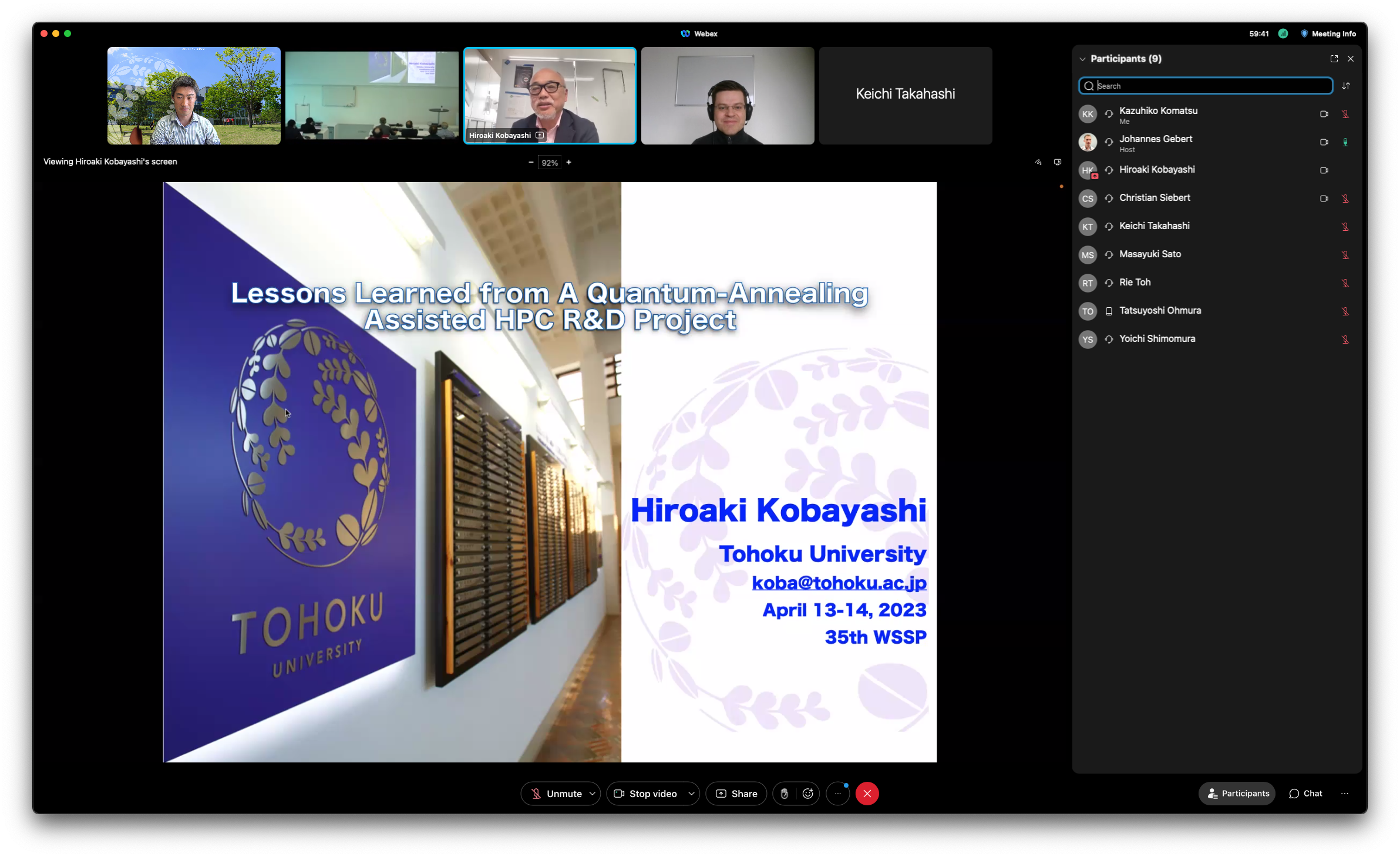Select Hiroaki Kobayashi's highlighted video thumbnail

550,96
